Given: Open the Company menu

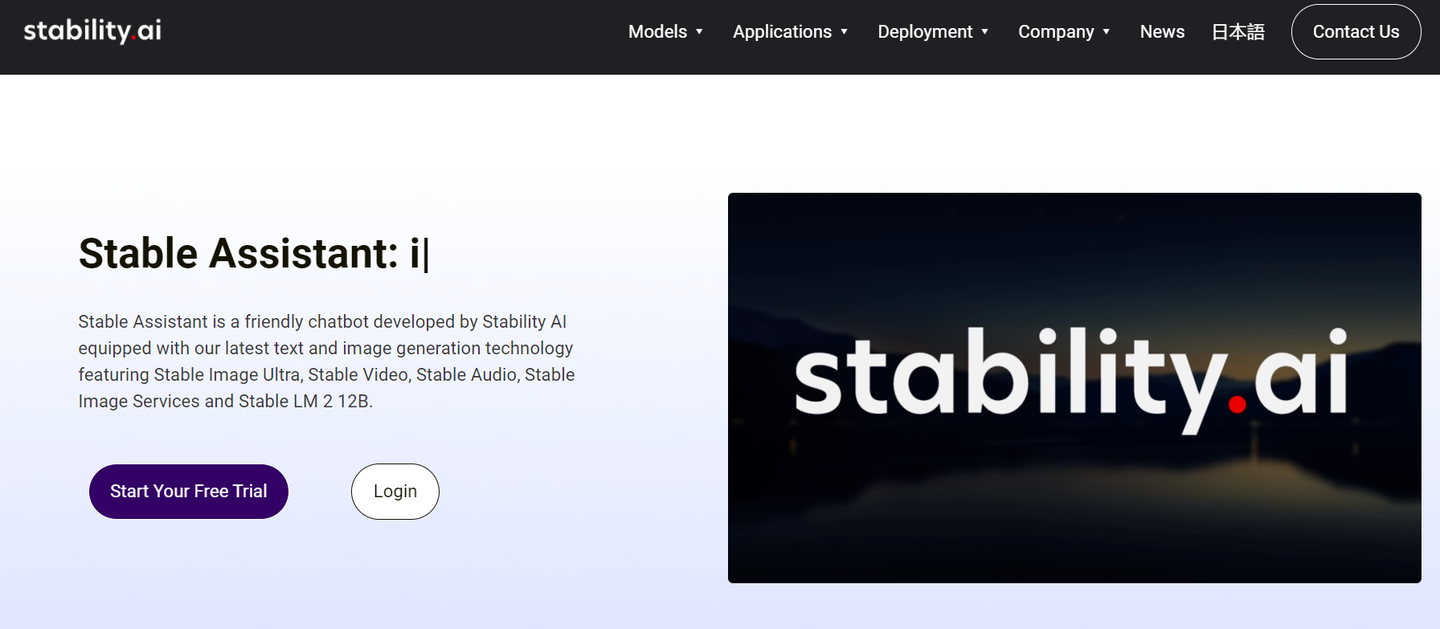Looking at the screenshot, I should click(1056, 32).
